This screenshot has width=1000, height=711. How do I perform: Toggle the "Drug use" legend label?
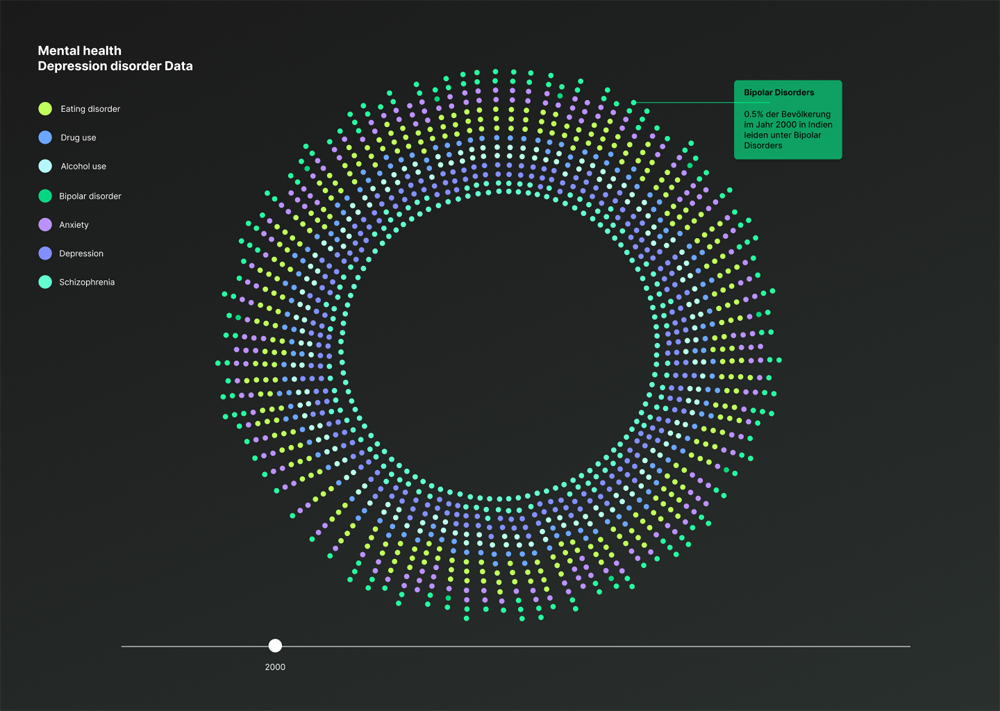point(78,138)
